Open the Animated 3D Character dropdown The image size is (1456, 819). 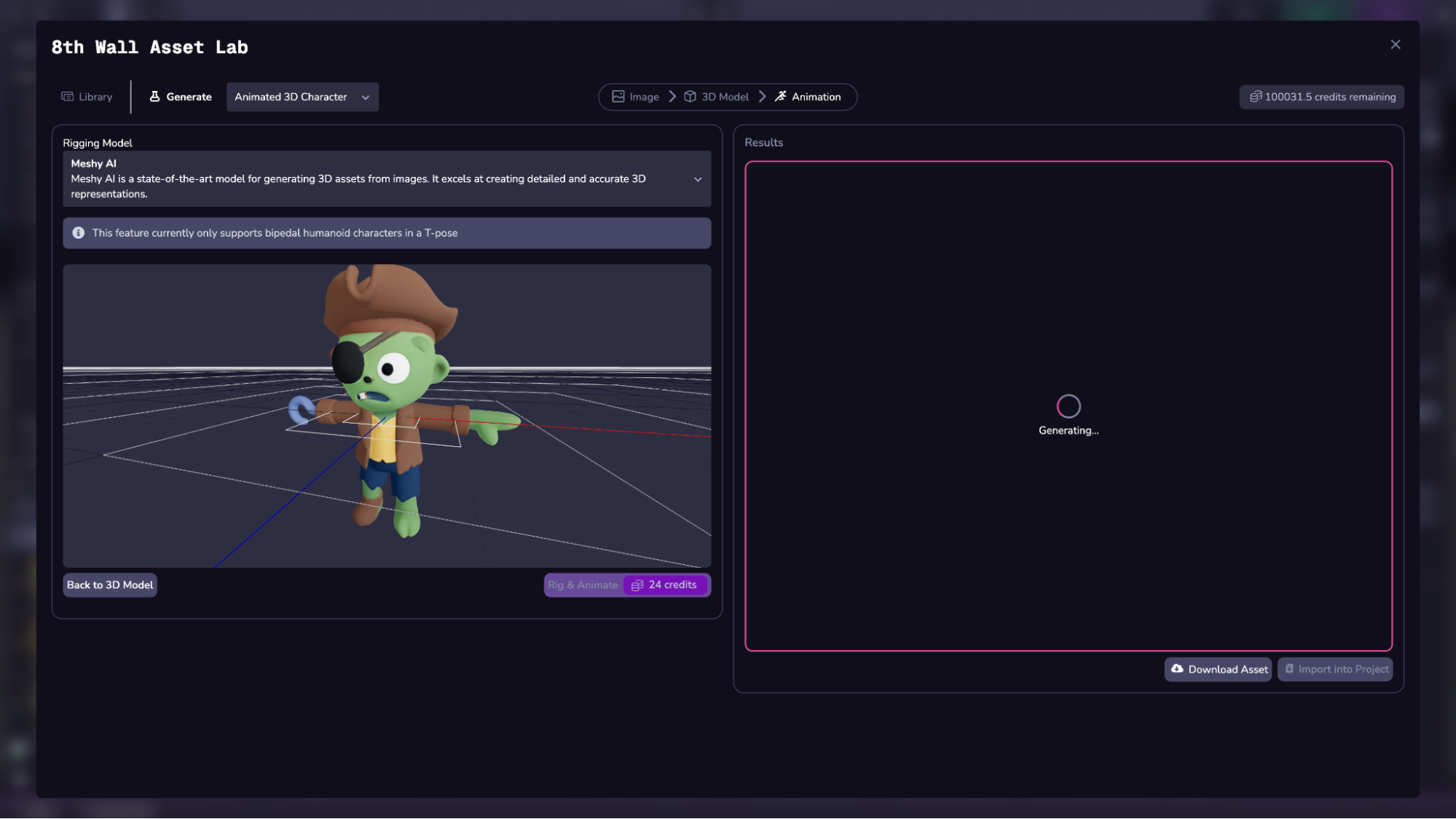pyautogui.click(x=302, y=97)
